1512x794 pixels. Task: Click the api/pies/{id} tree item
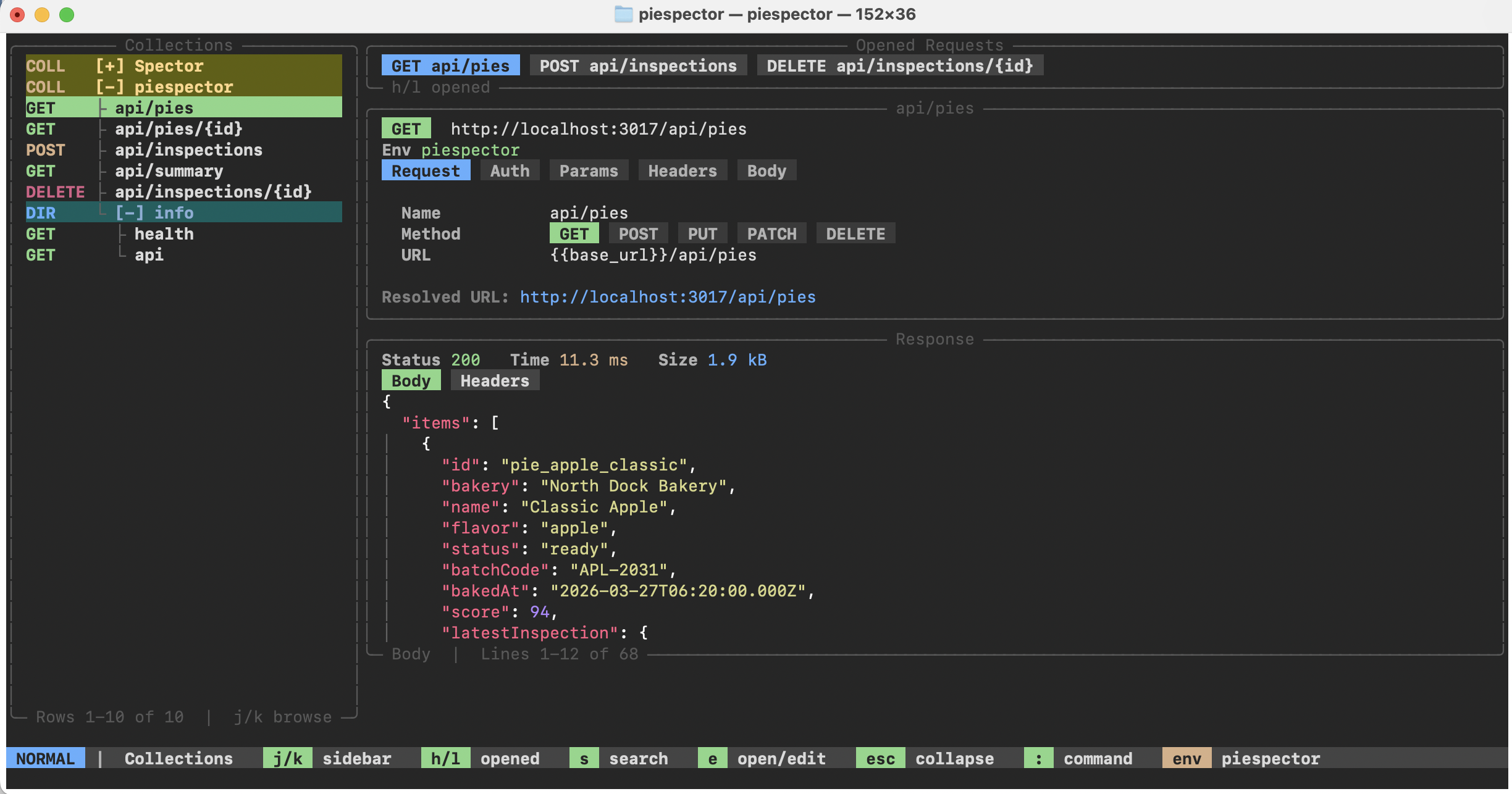point(178,129)
